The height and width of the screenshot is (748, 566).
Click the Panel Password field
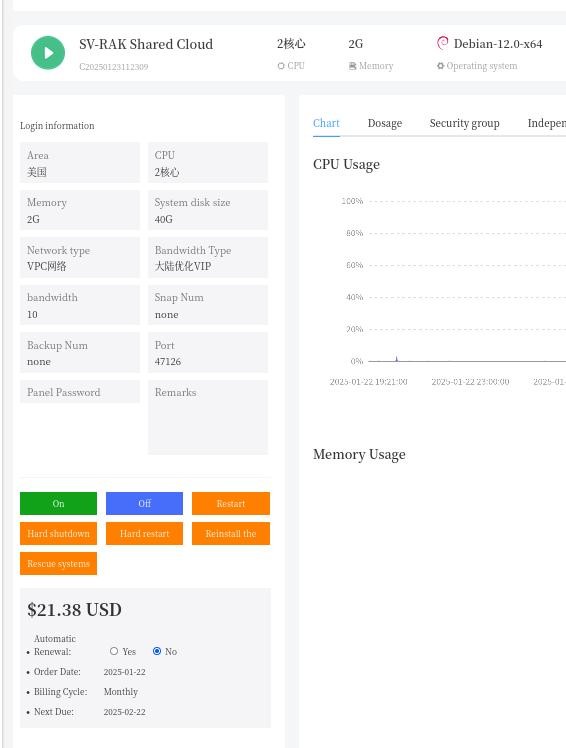pos(80,392)
